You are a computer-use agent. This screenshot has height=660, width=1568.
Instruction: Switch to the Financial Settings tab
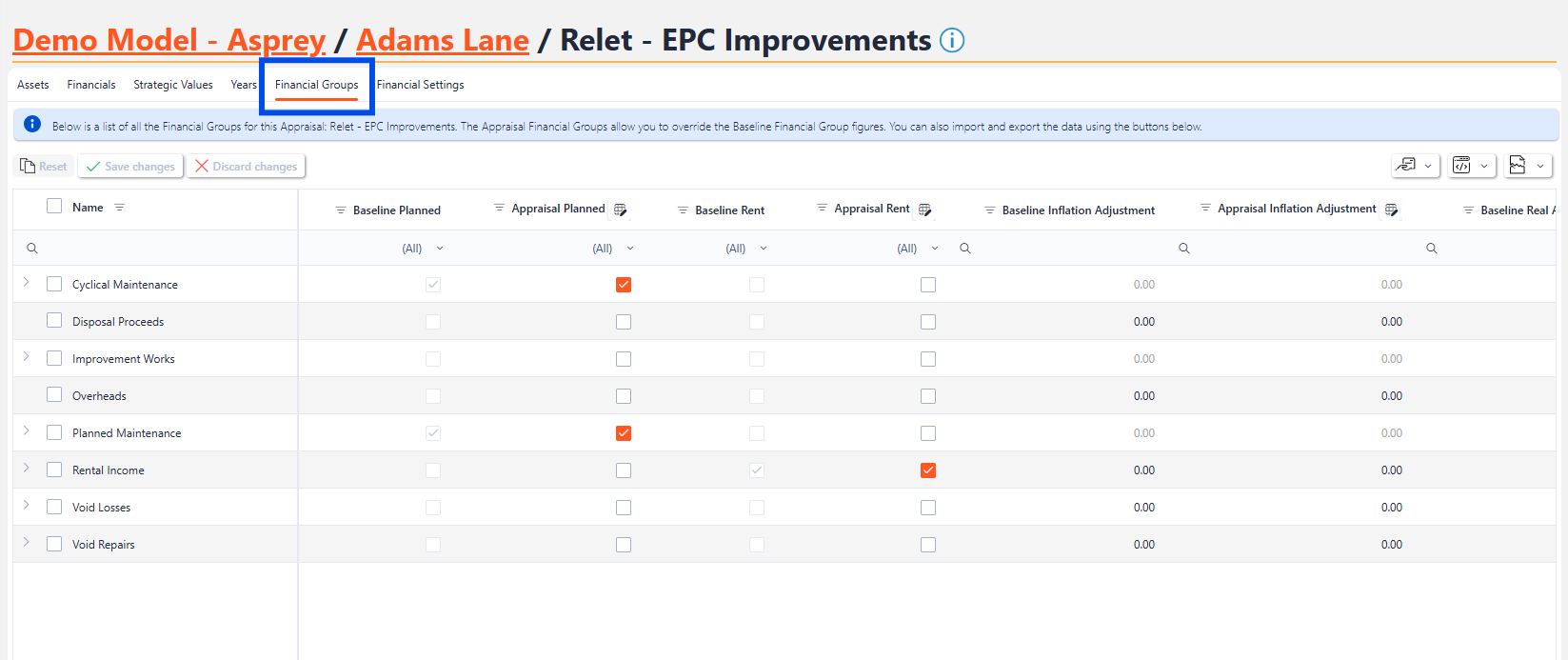tap(420, 85)
